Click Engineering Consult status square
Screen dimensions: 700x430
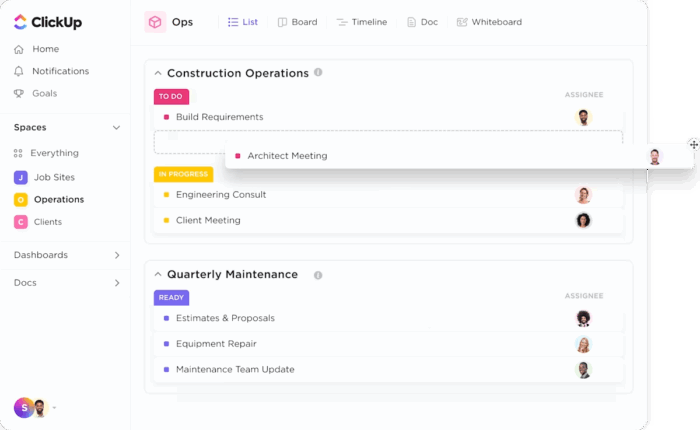[167, 195]
